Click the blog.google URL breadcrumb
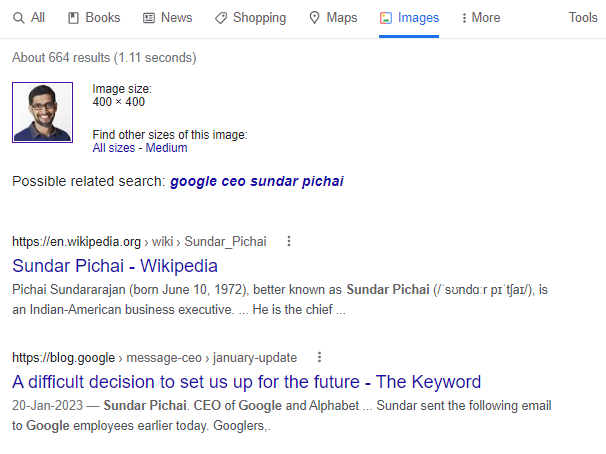Viewport: 606px width, 454px height. (x=64, y=357)
